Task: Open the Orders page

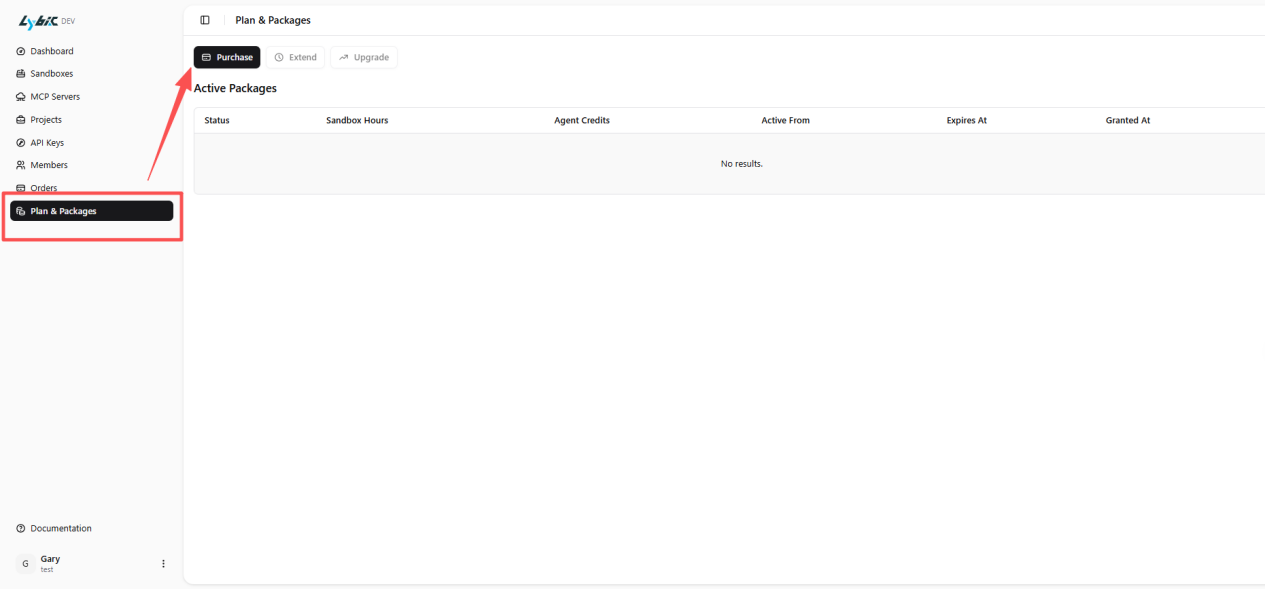Action: tap(43, 188)
